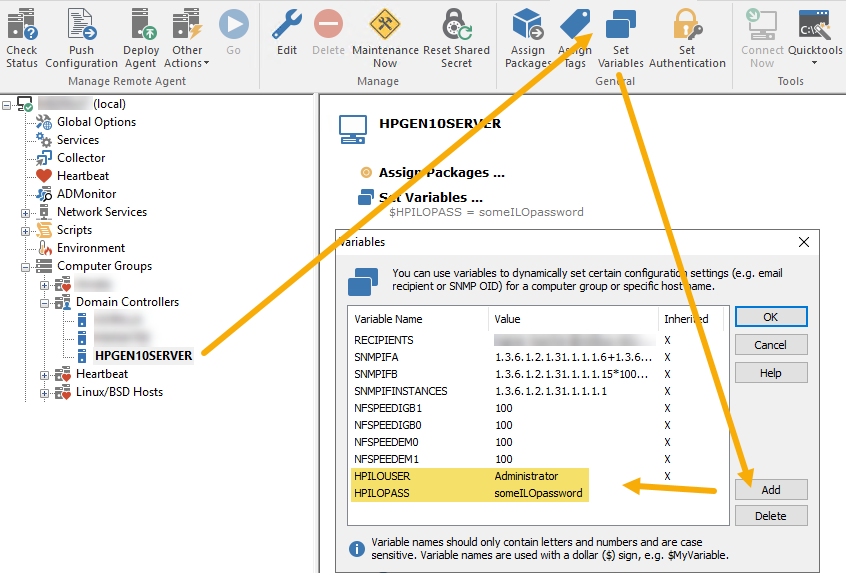Collapse the (local) root node

[6, 105]
